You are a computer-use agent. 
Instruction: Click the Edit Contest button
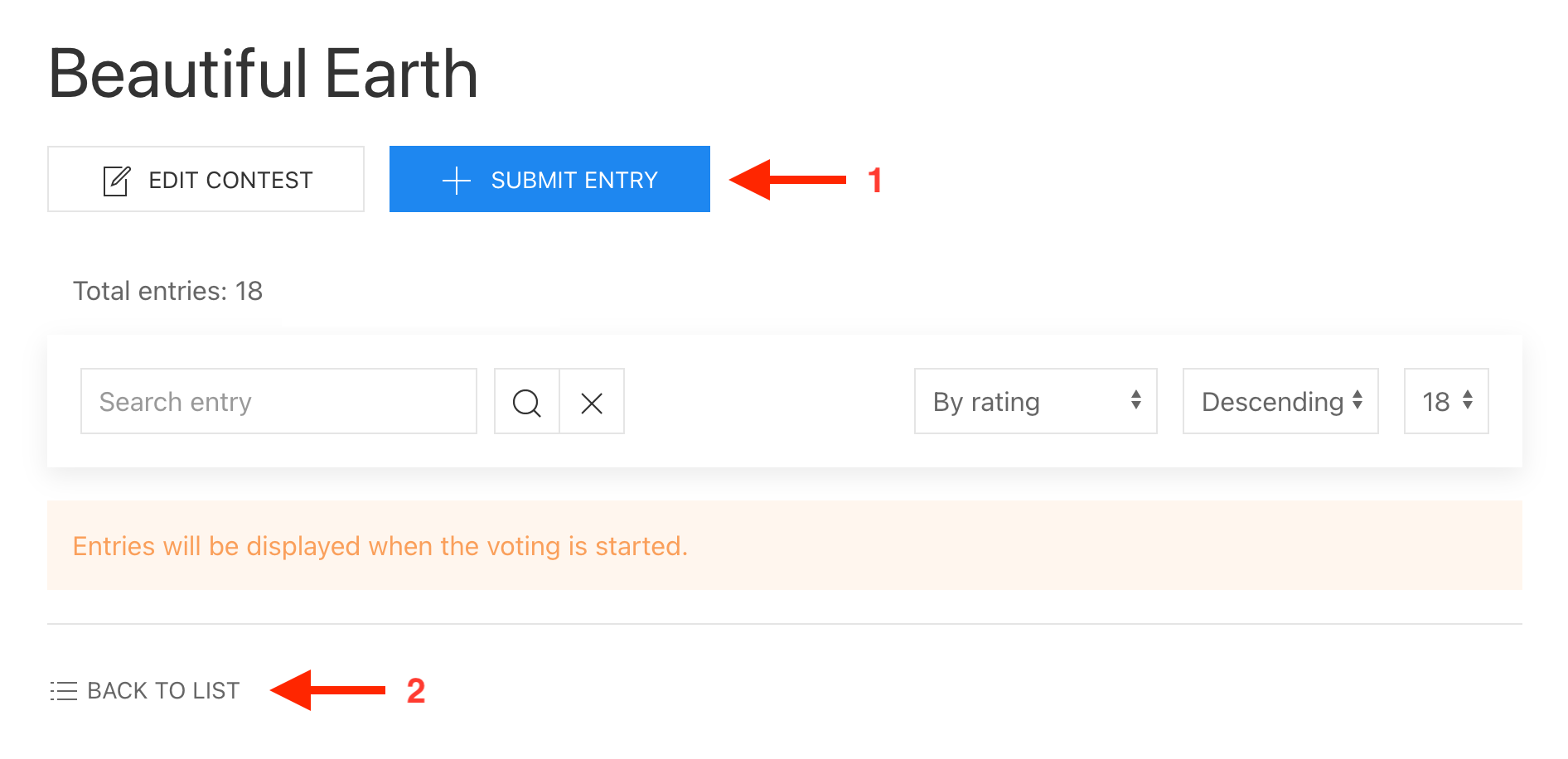(x=206, y=179)
